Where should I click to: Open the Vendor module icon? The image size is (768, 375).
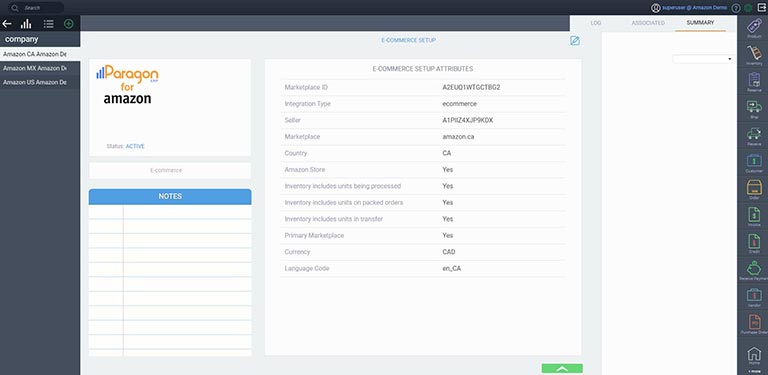coord(754,295)
